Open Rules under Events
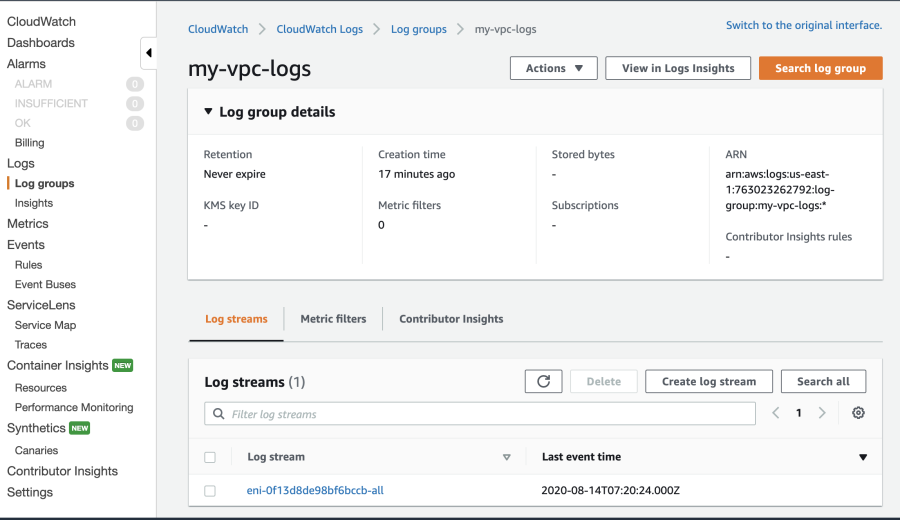The width and height of the screenshot is (900, 520). tap(29, 265)
